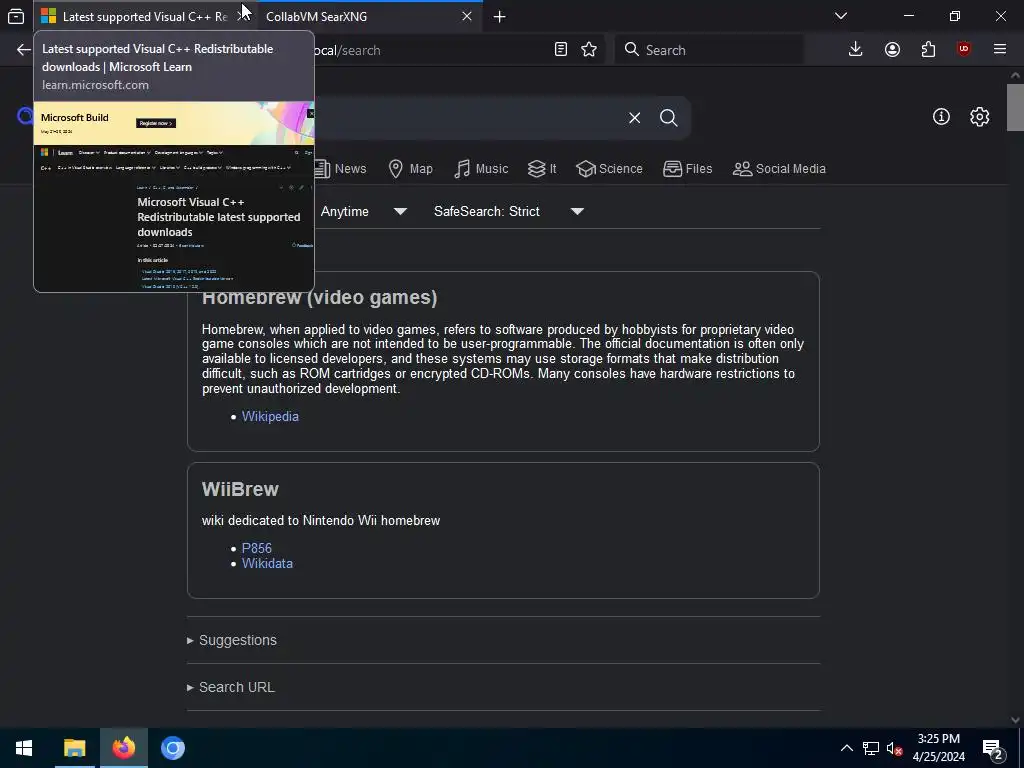Open the network status tray icon
This screenshot has height=768, width=1024.
pos(871,748)
